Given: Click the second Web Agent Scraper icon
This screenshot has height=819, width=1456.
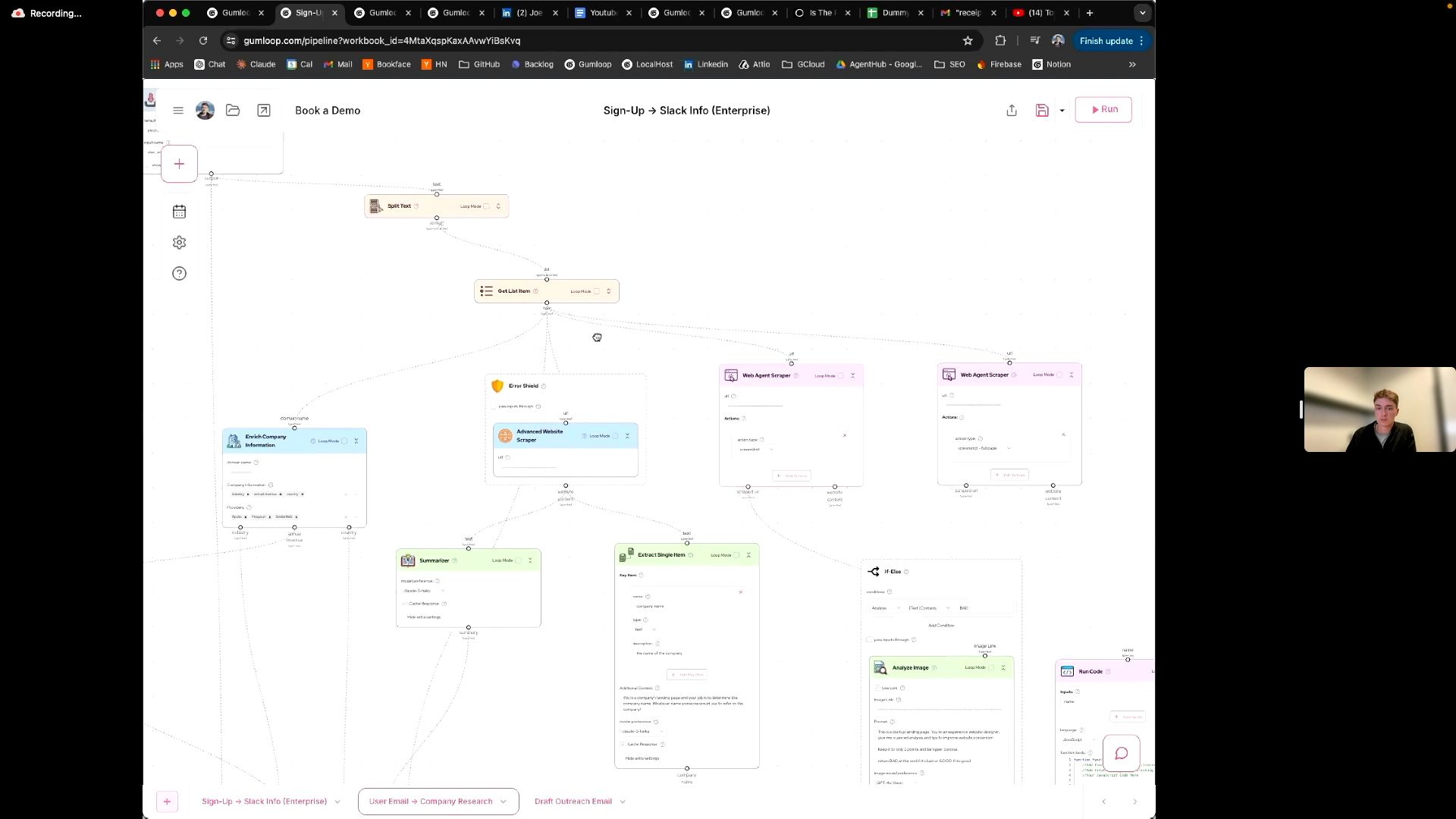Looking at the screenshot, I should 949,375.
